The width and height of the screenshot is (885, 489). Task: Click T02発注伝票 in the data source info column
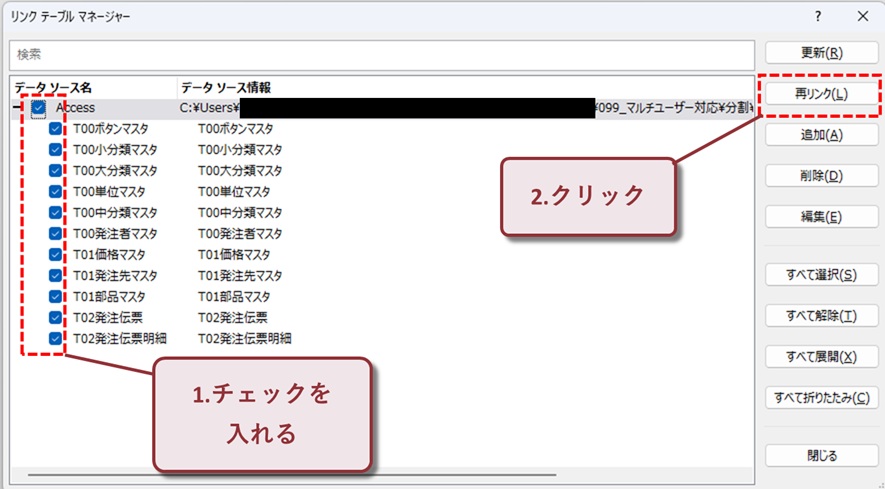click(x=233, y=317)
